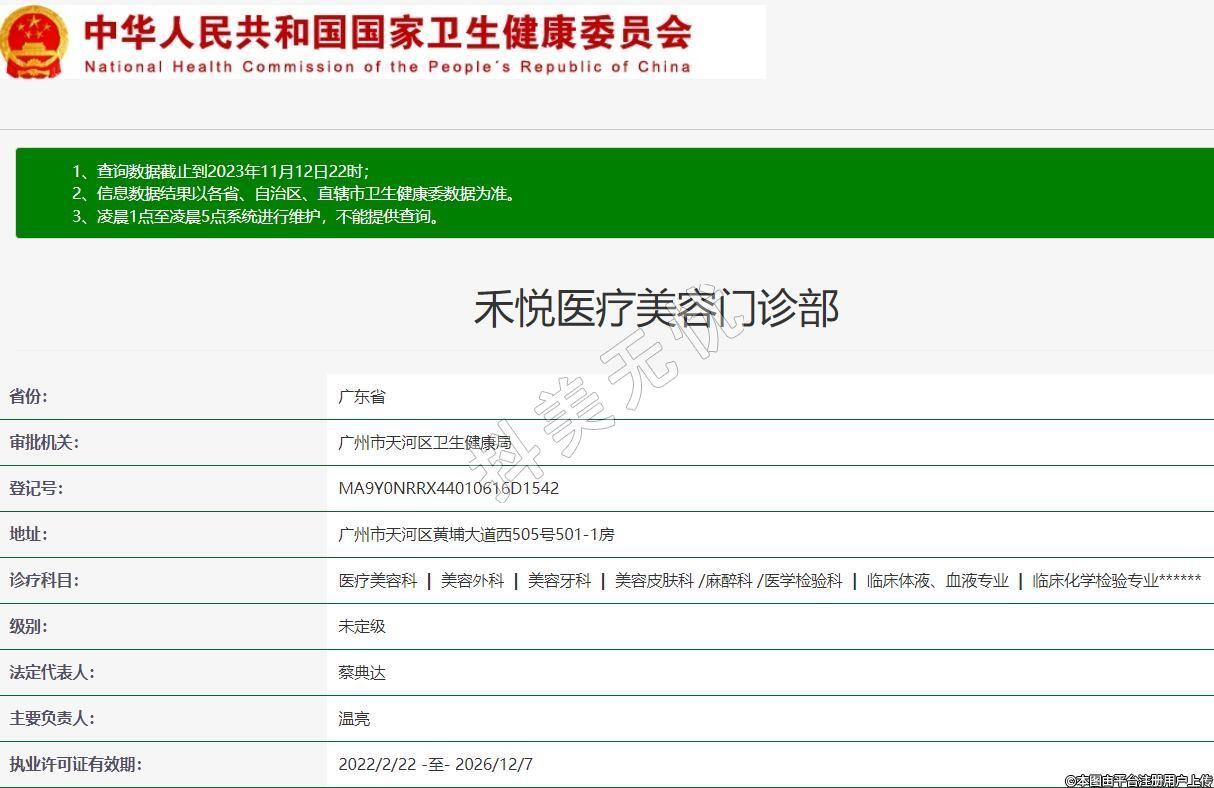Image resolution: width=1214 pixels, height=788 pixels.
Task: Click the main responsible person 温亮
Action: click(x=354, y=719)
